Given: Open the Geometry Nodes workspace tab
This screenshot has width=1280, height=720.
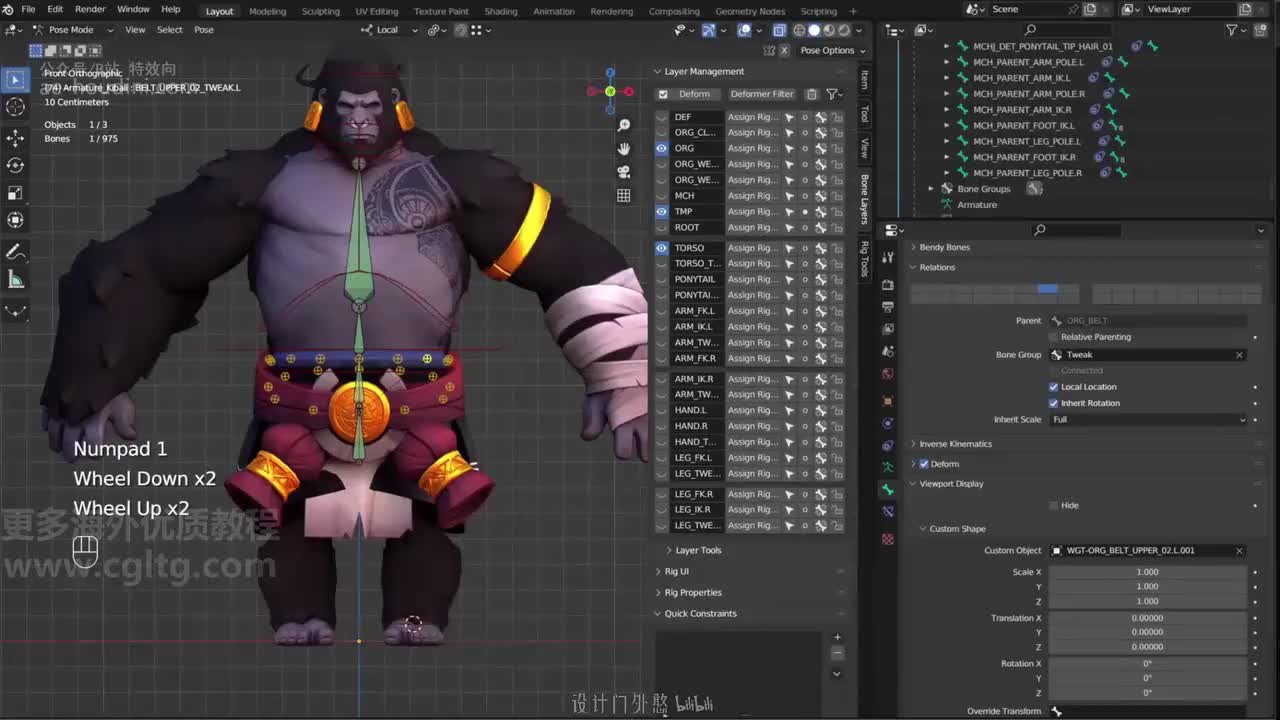Looking at the screenshot, I should (750, 11).
